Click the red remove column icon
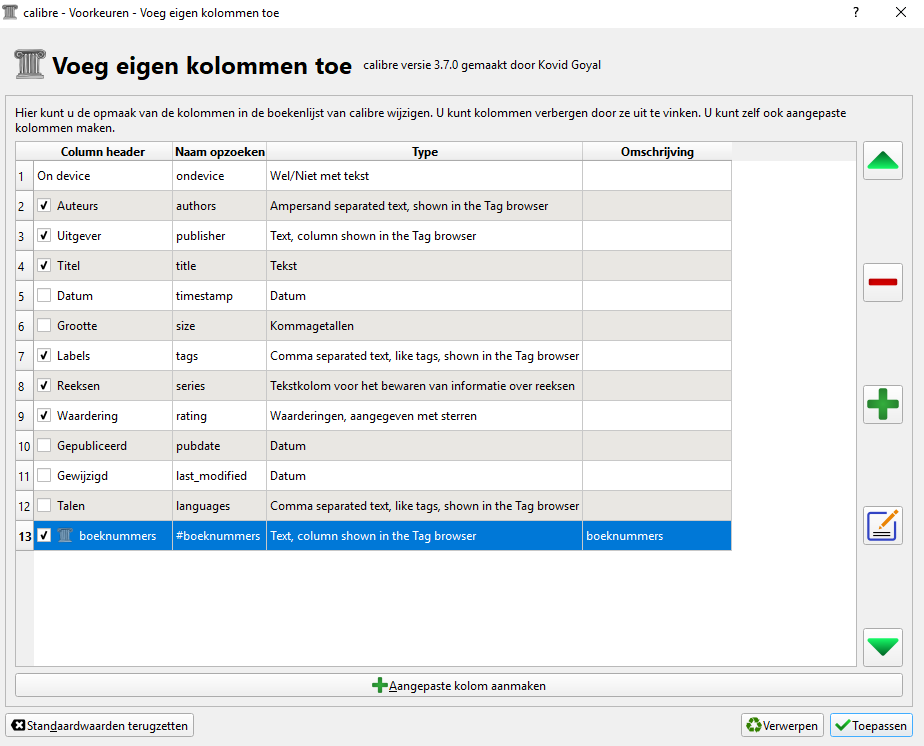Viewport: 924px width, 746px height. click(883, 283)
